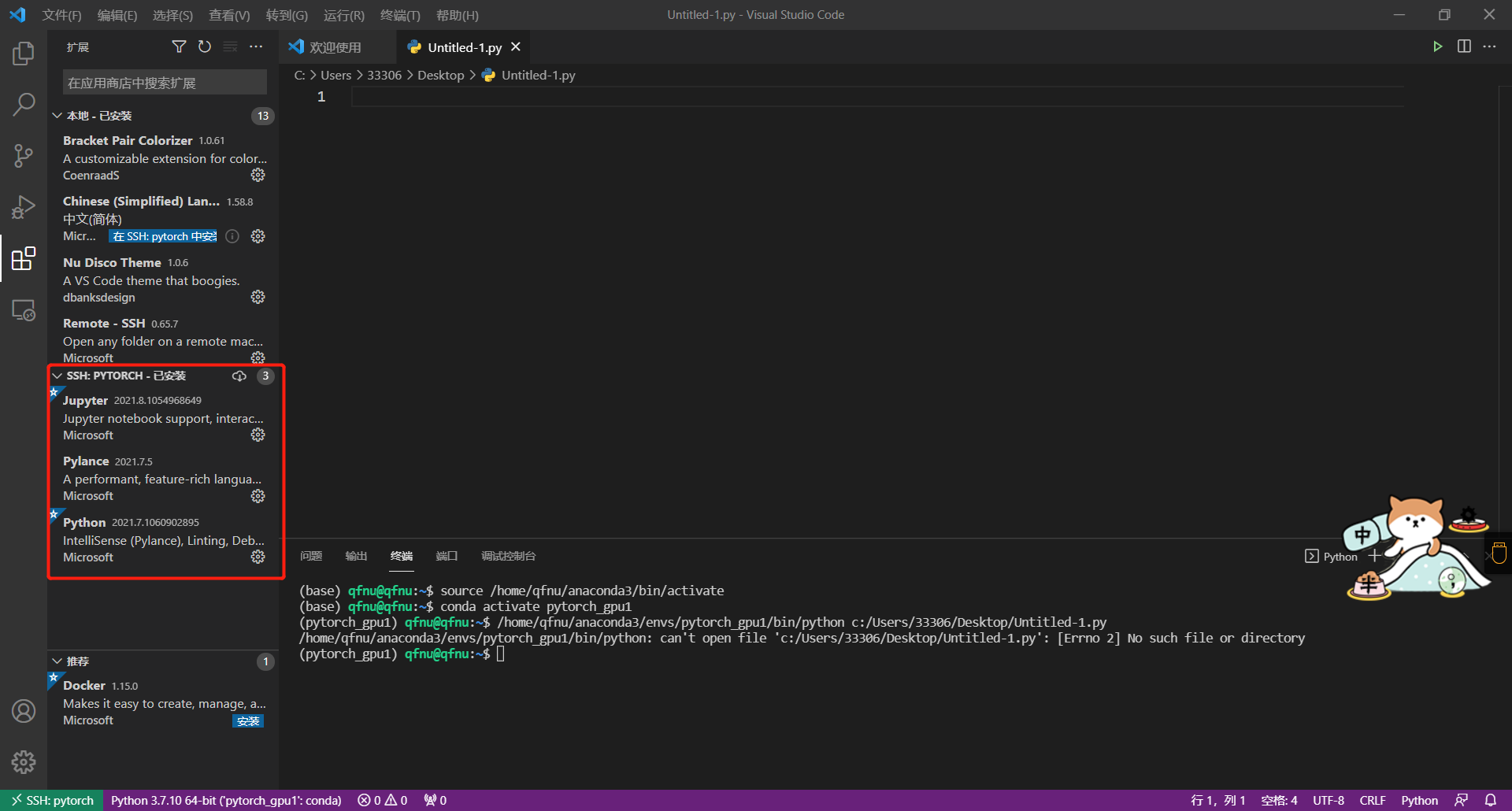Open Pylance extension manage gear
Viewport: 1512px width, 811px height.
[x=258, y=496]
